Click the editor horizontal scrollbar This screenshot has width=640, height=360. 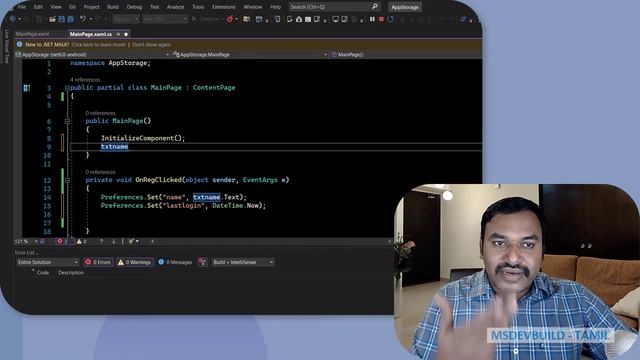271,241
